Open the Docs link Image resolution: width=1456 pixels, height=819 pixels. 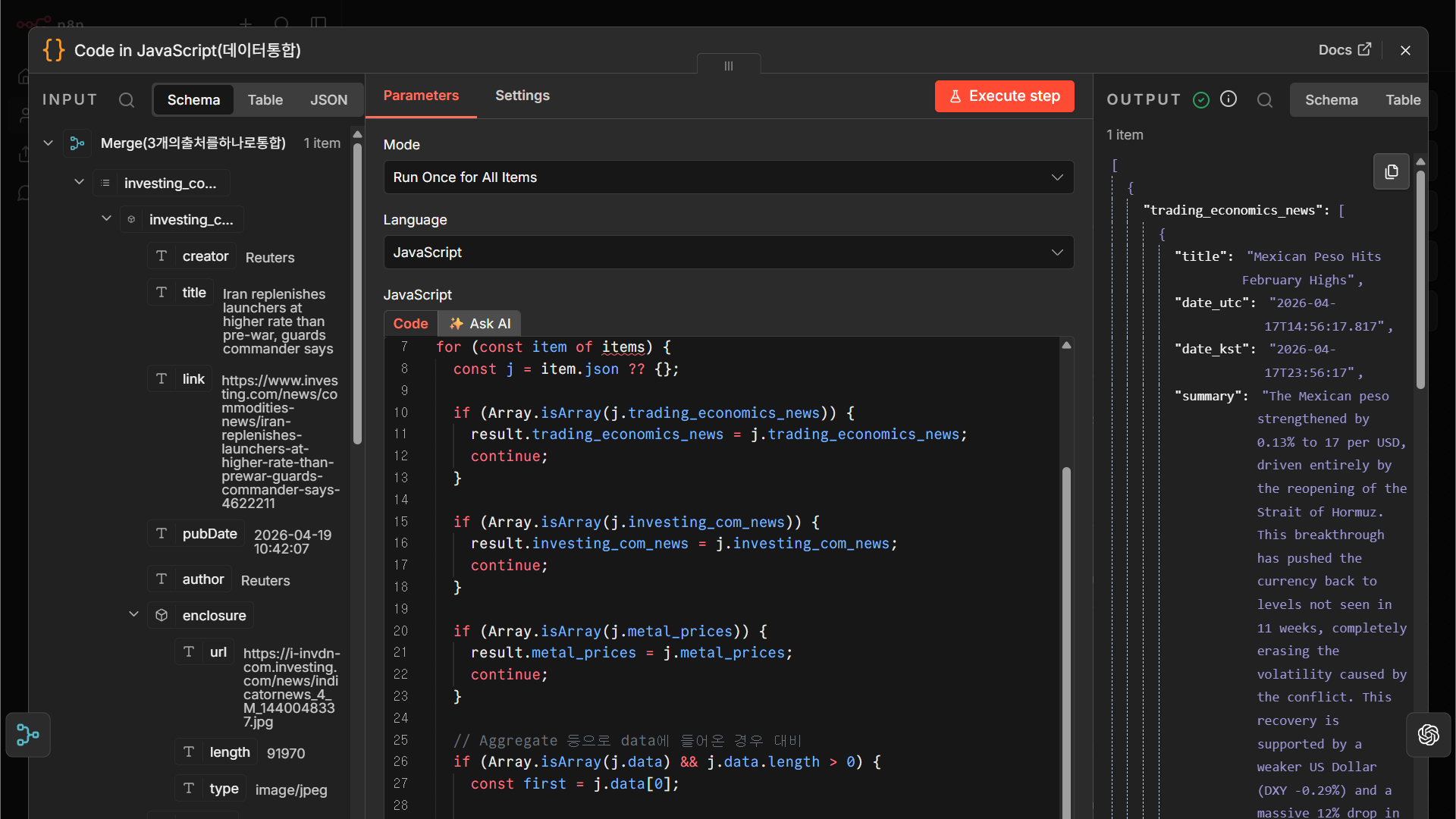point(1345,50)
